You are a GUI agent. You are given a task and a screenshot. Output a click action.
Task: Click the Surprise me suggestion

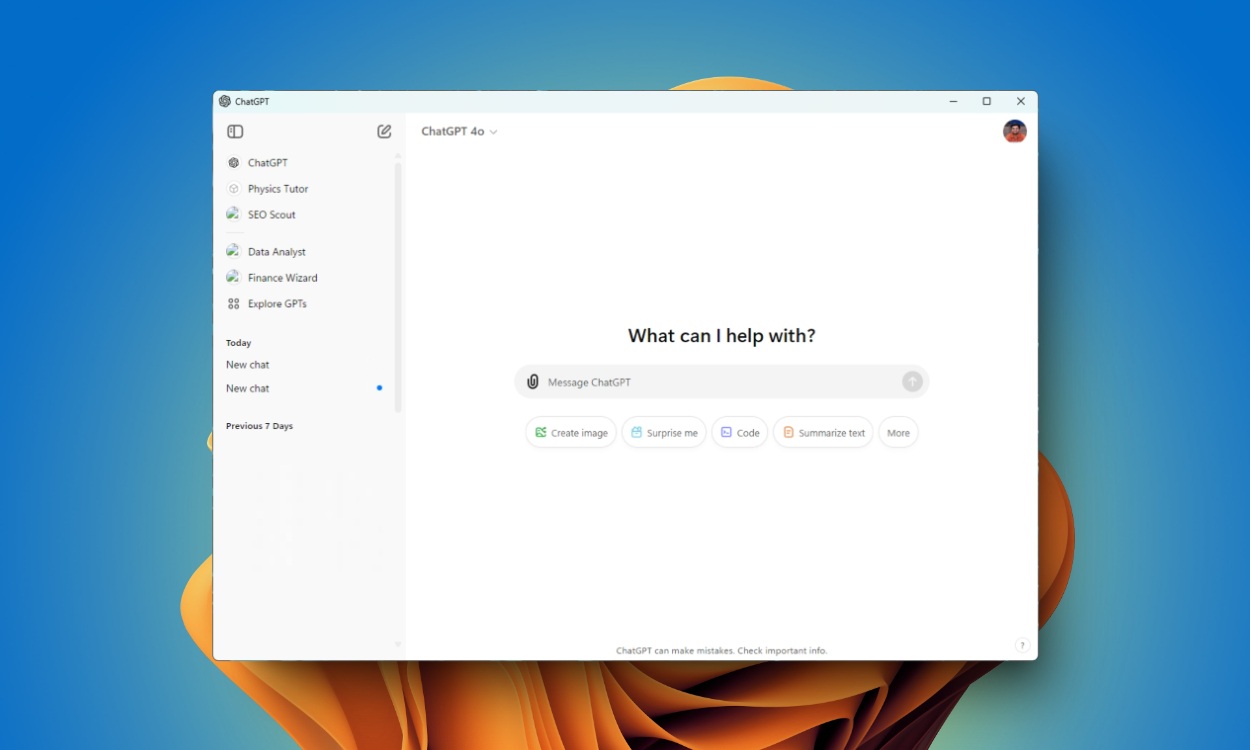click(664, 432)
